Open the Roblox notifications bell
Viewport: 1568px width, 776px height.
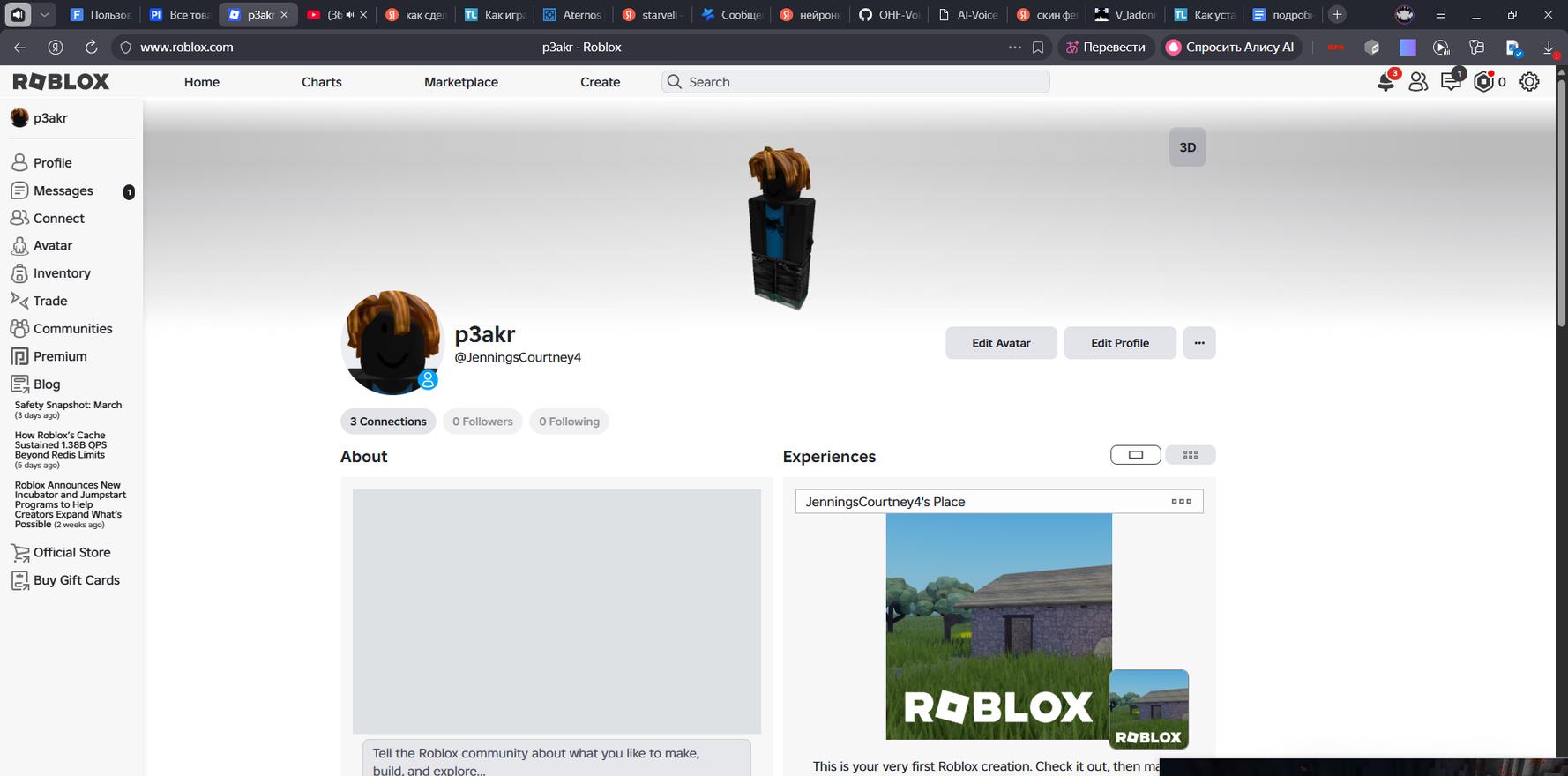(x=1385, y=82)
